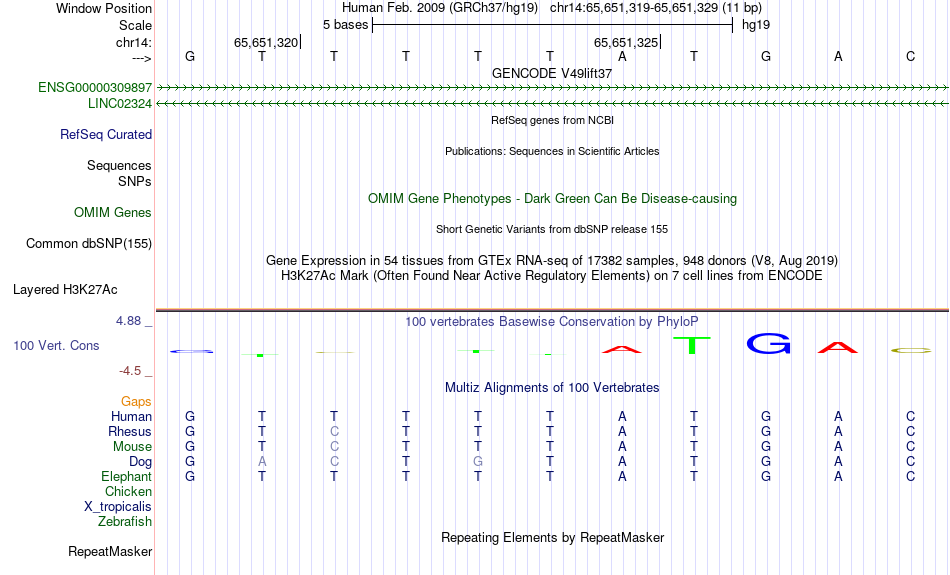Select the X_tropicalis species label
This screenshot has height=575, width=950.
[x=118, y=507]
